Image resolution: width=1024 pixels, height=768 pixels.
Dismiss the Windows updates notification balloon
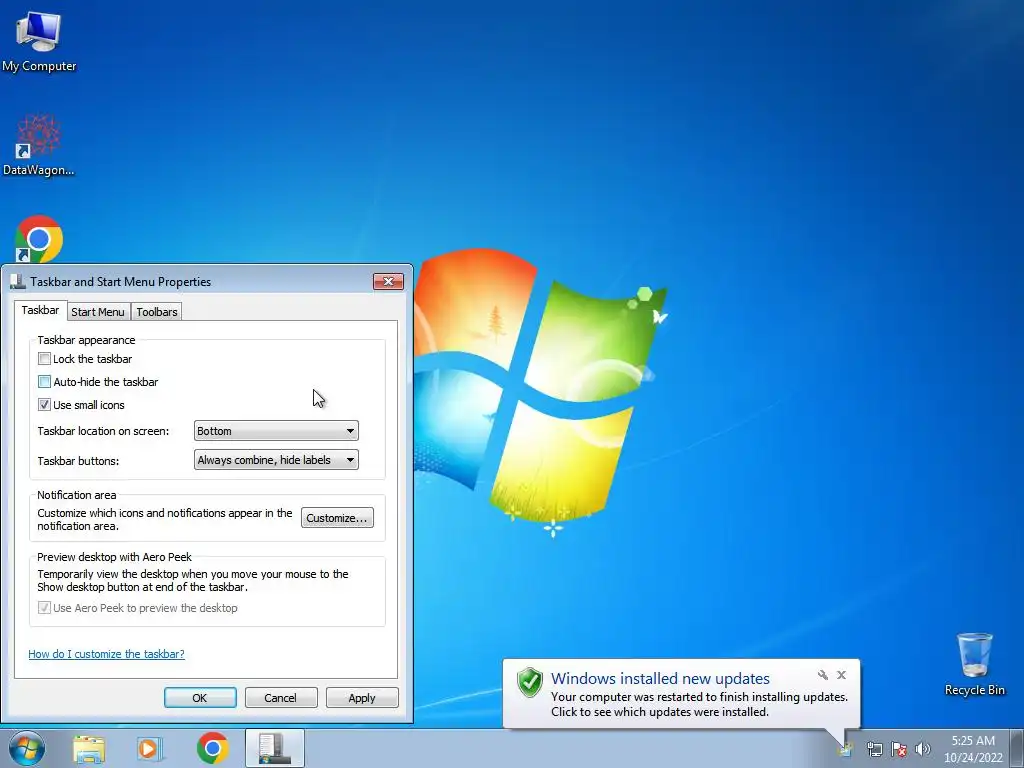click(x=841, y=675)
